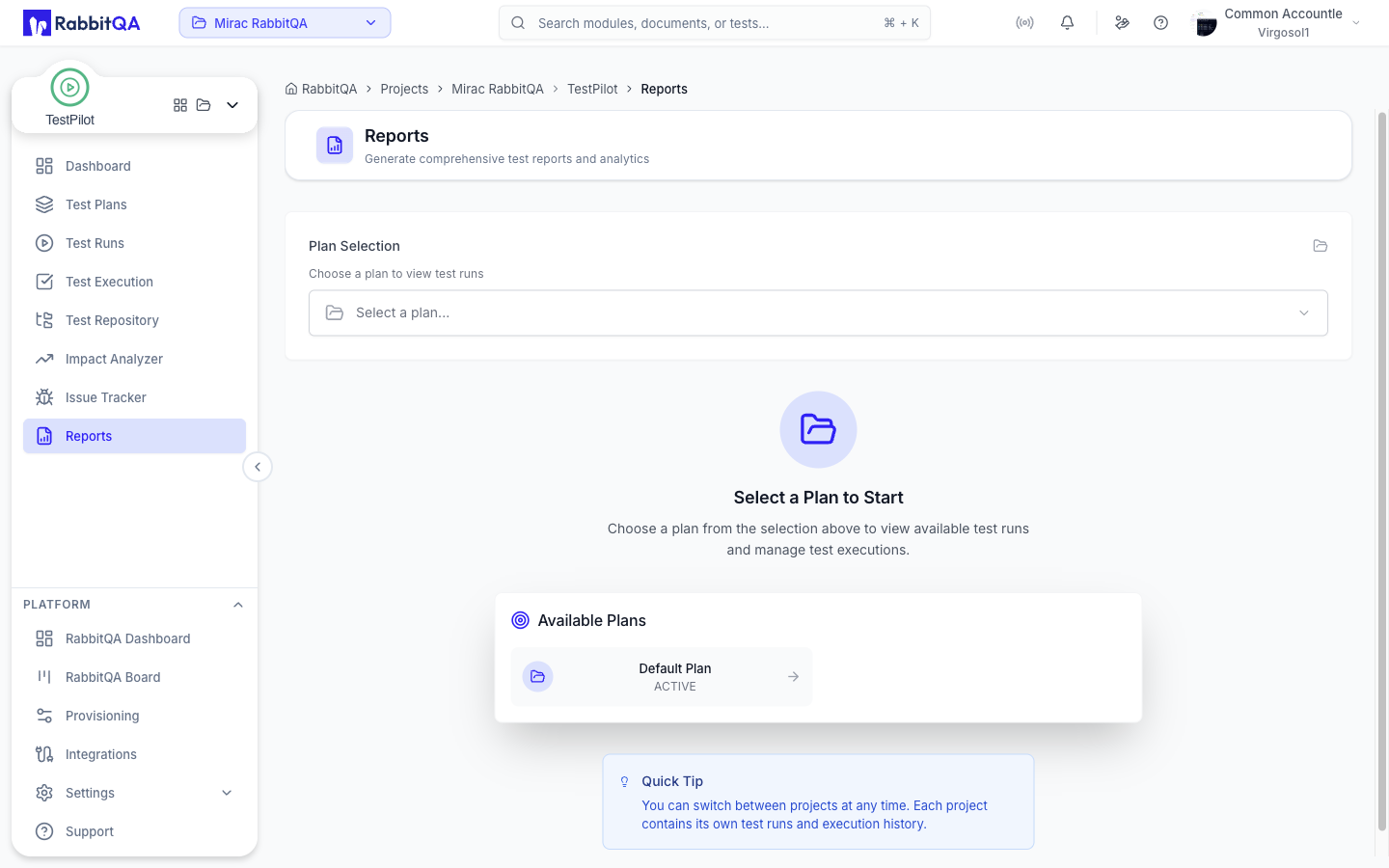Click the Default Plan folder icon
The image size is (1389, 868).
(x=537, y=677)
